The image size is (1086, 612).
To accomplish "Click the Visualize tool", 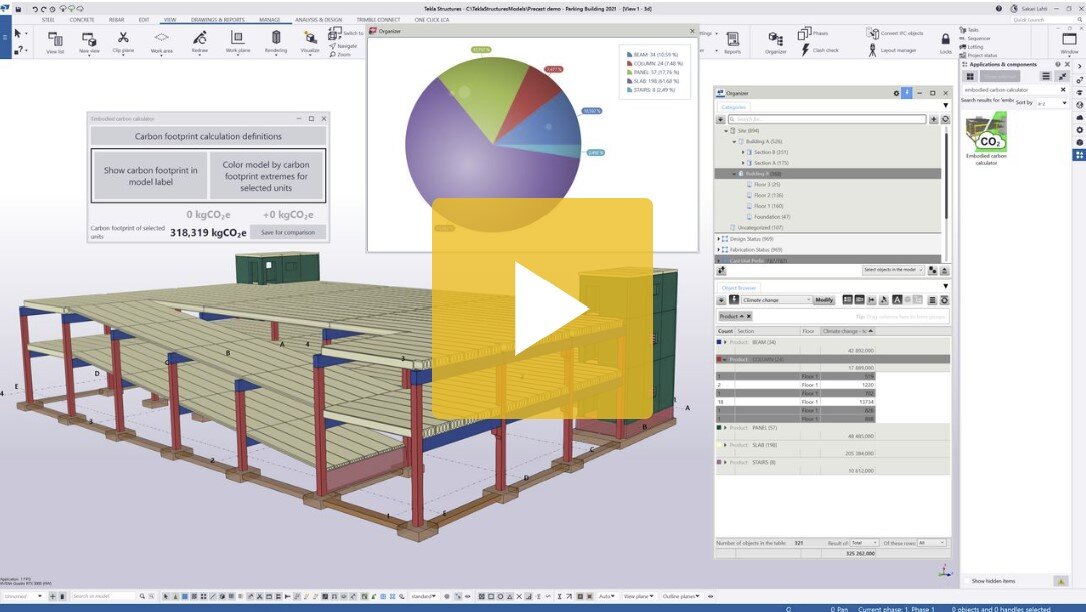I will 310,42.
